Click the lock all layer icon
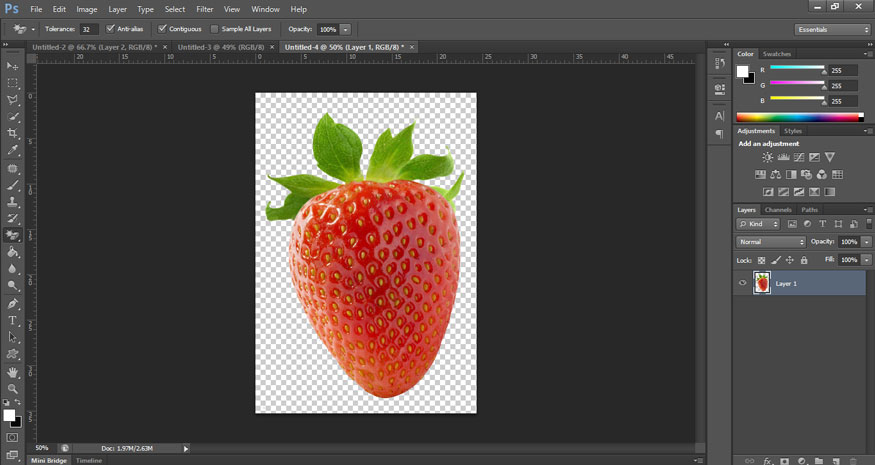The height and width of the screenshot is (465, 875). pyautogui.click(x=804, y=260)
